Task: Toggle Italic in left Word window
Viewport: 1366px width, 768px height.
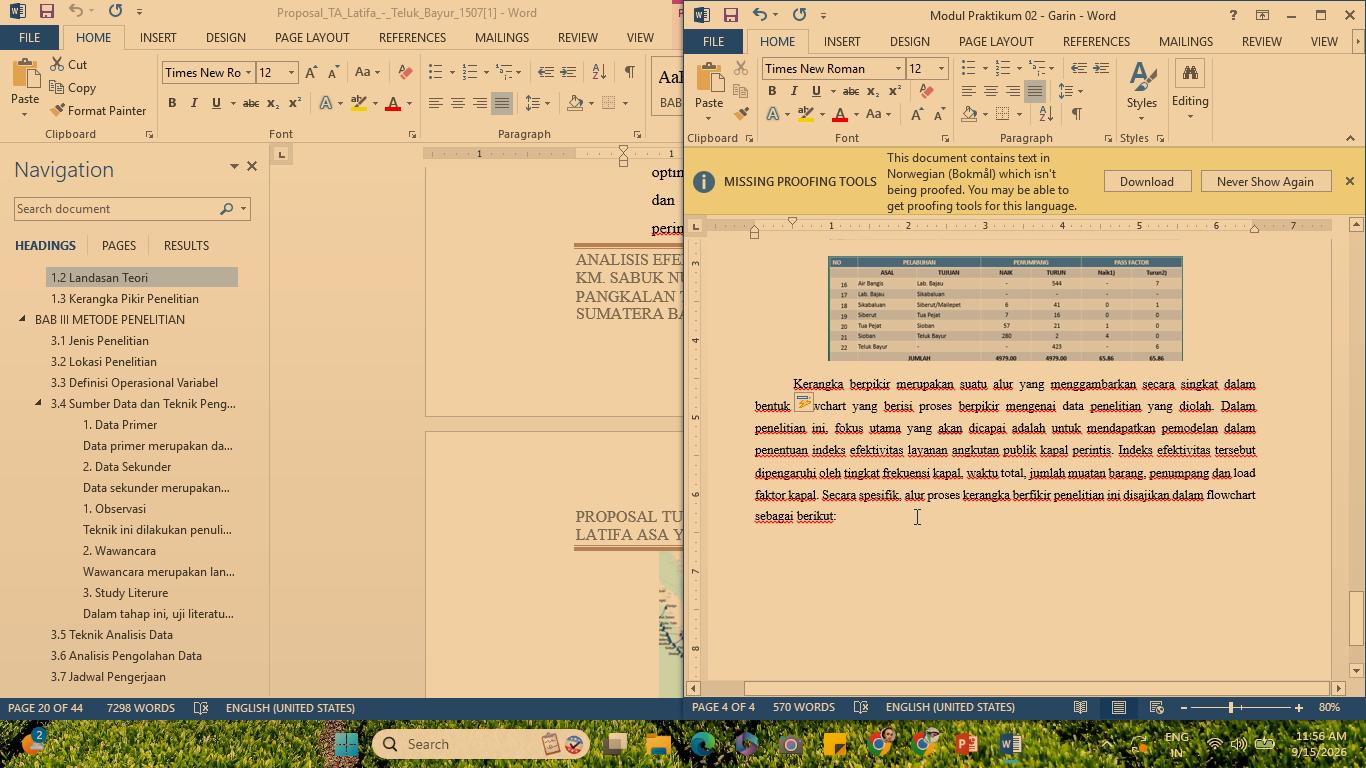Action: [x=194, y=103]
